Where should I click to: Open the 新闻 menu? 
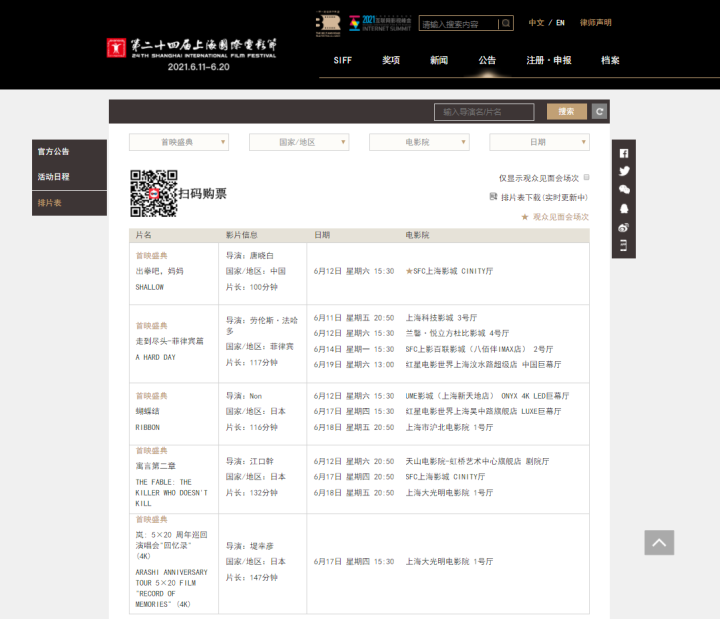[439, 60]
